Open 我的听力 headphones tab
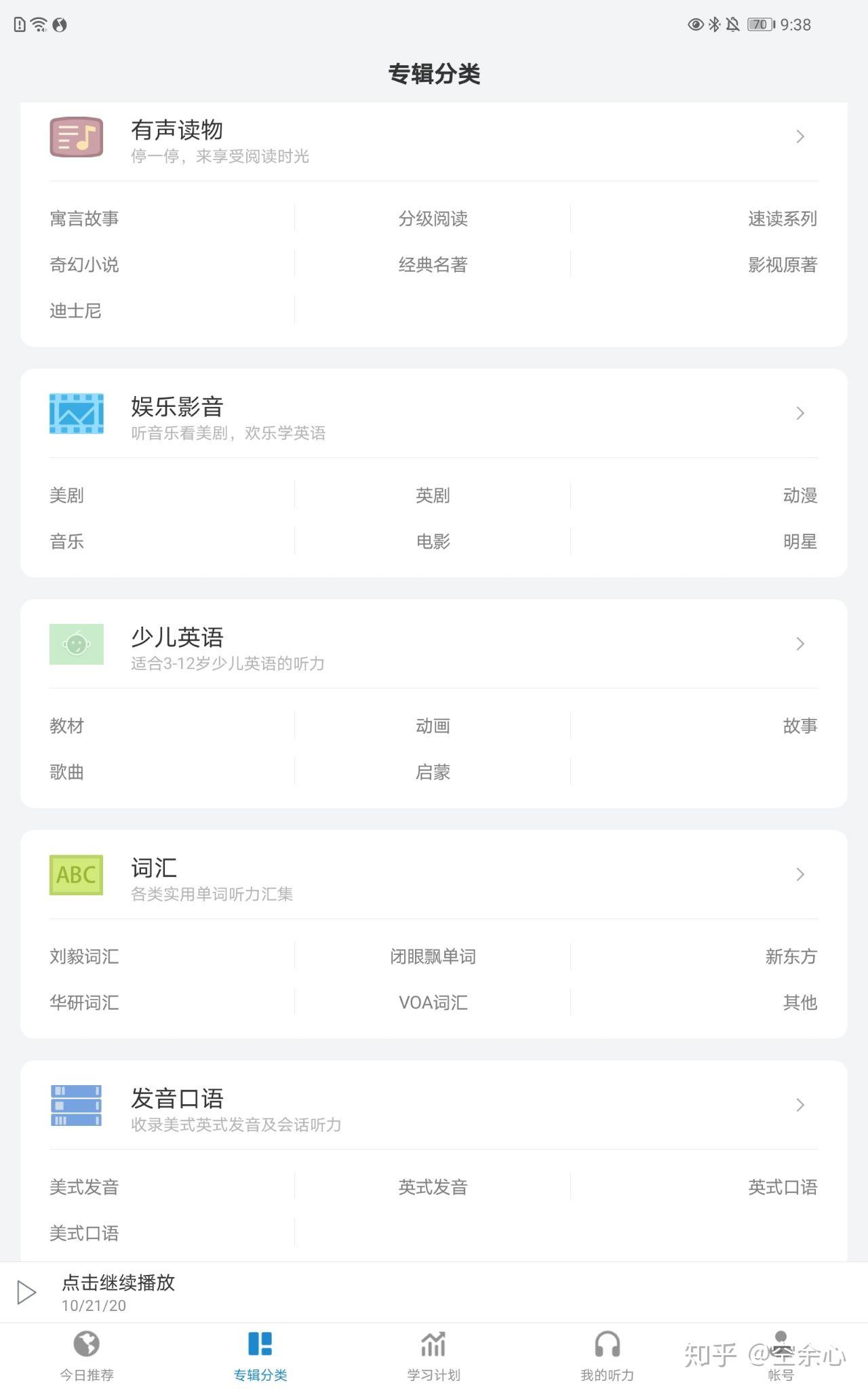The width and height of the screenshot is (868, 1389). [607, 1355]
